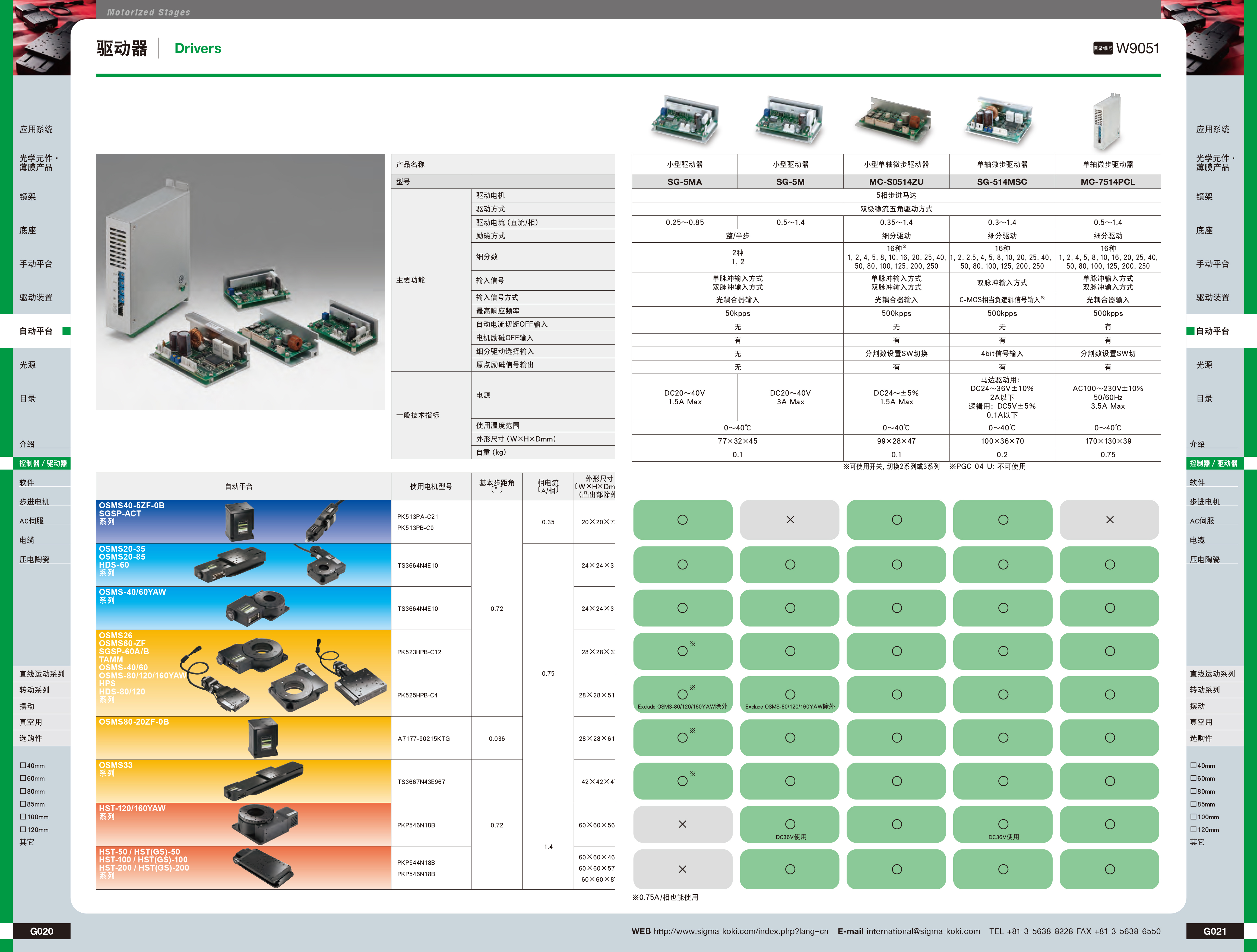The height and width of the screenshot is (952, 1257).
Task: Tick the left 100mm checkbox
Action: coord(23,817)
